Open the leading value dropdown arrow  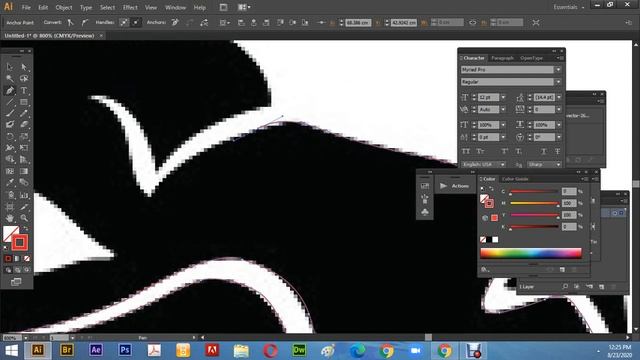[559, 97]
